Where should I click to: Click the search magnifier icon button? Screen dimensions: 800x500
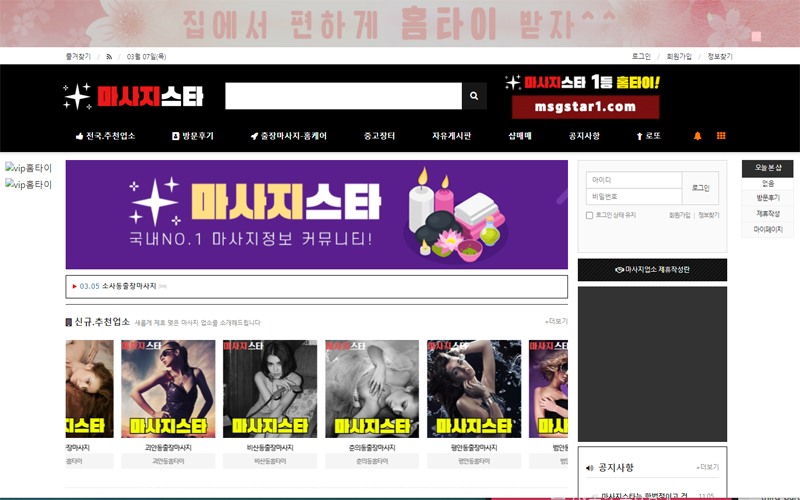coord(474,96)
